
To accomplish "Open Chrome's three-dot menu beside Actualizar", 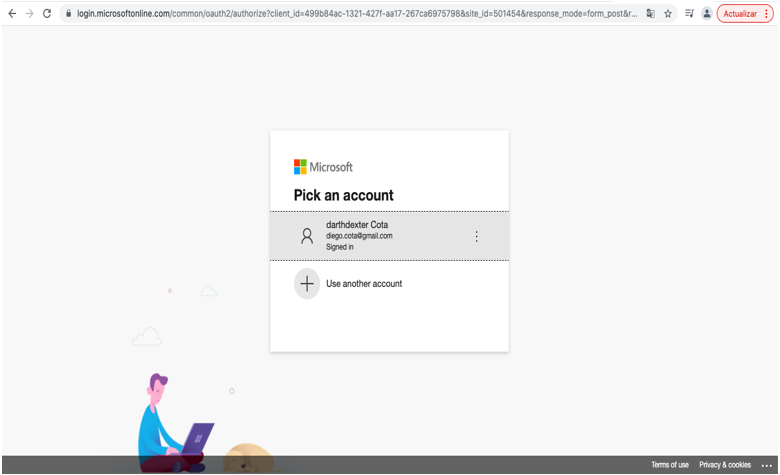I will point(766,14).
